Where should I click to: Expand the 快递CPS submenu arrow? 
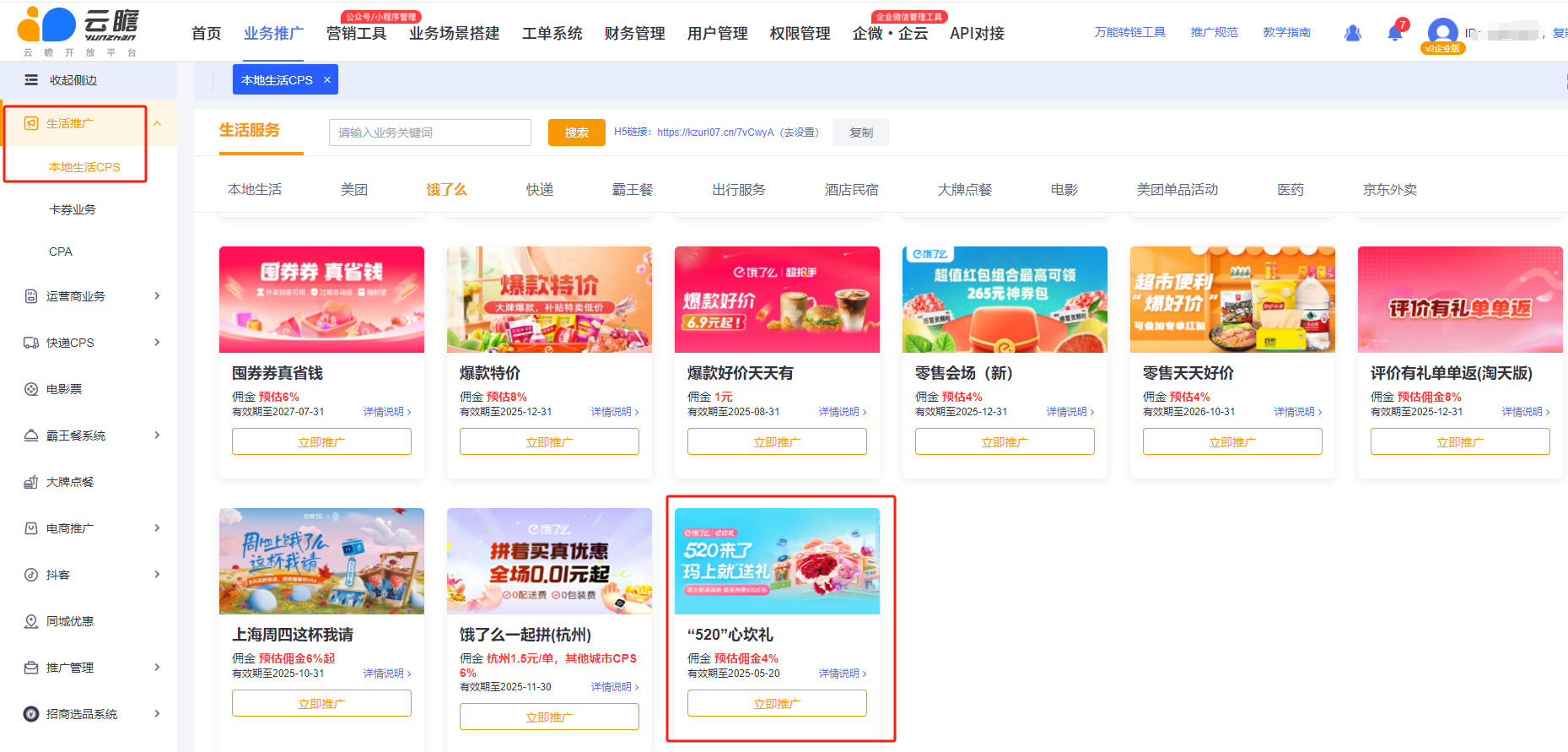point(157,343)
